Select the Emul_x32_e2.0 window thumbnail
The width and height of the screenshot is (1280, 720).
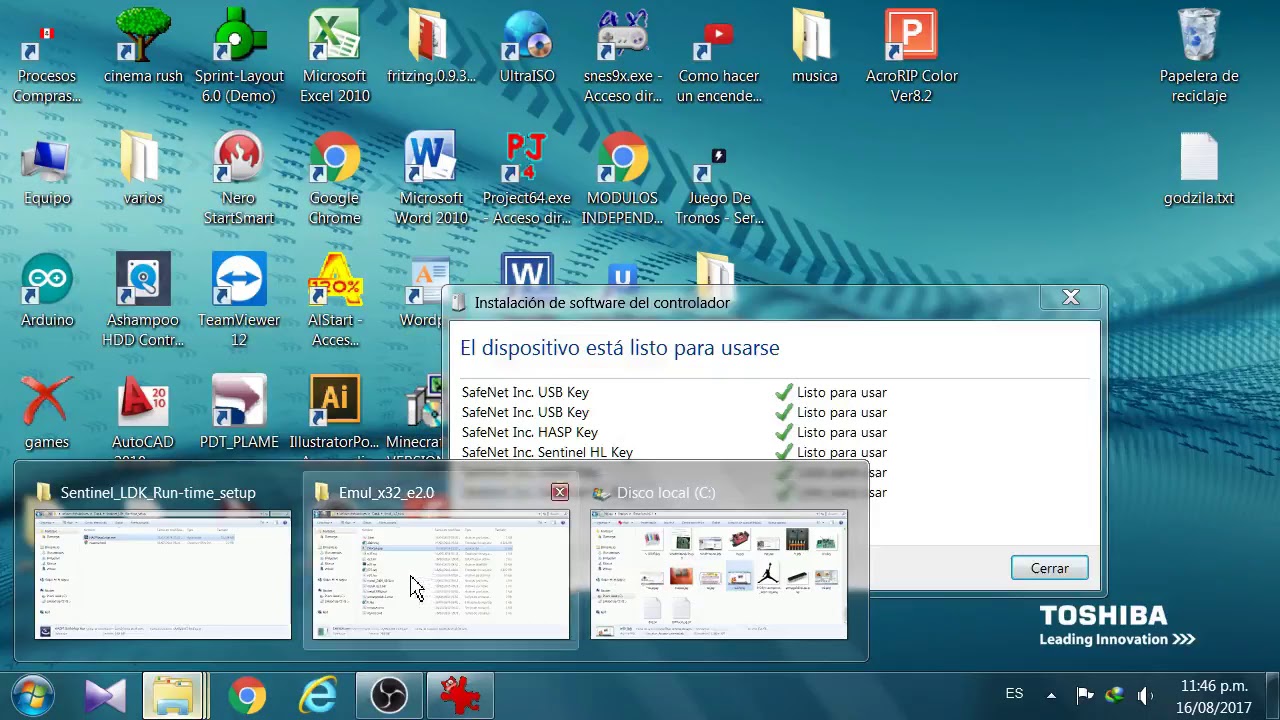click(441, 562)
